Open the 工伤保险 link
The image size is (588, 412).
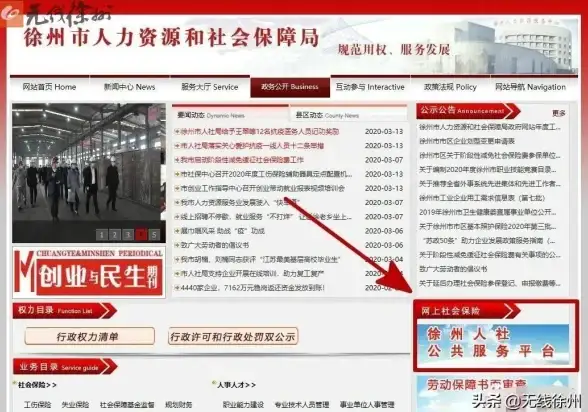click(x=38, y=405)
